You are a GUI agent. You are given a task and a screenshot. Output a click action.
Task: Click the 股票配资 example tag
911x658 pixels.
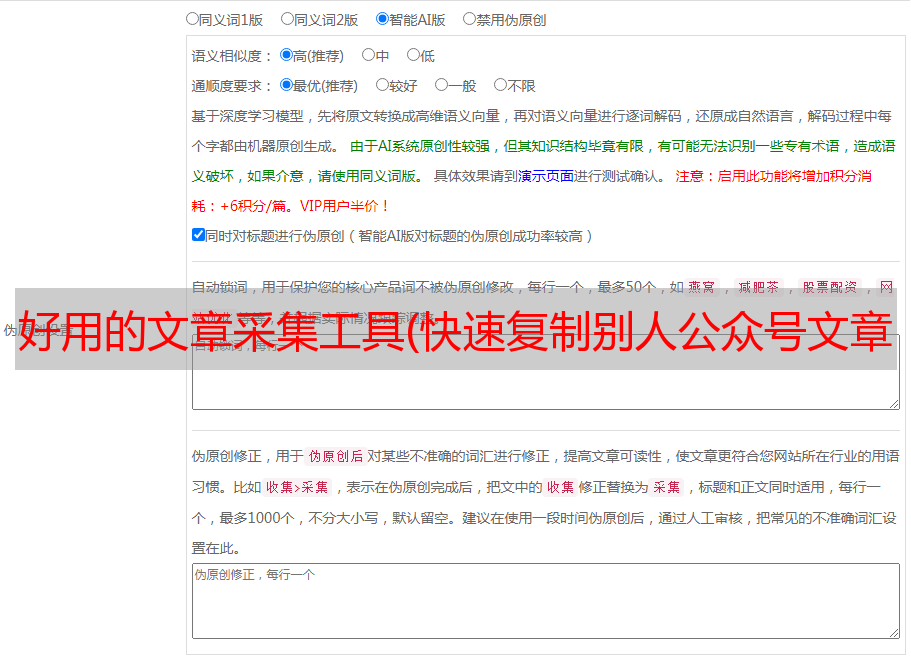[830, 287]
